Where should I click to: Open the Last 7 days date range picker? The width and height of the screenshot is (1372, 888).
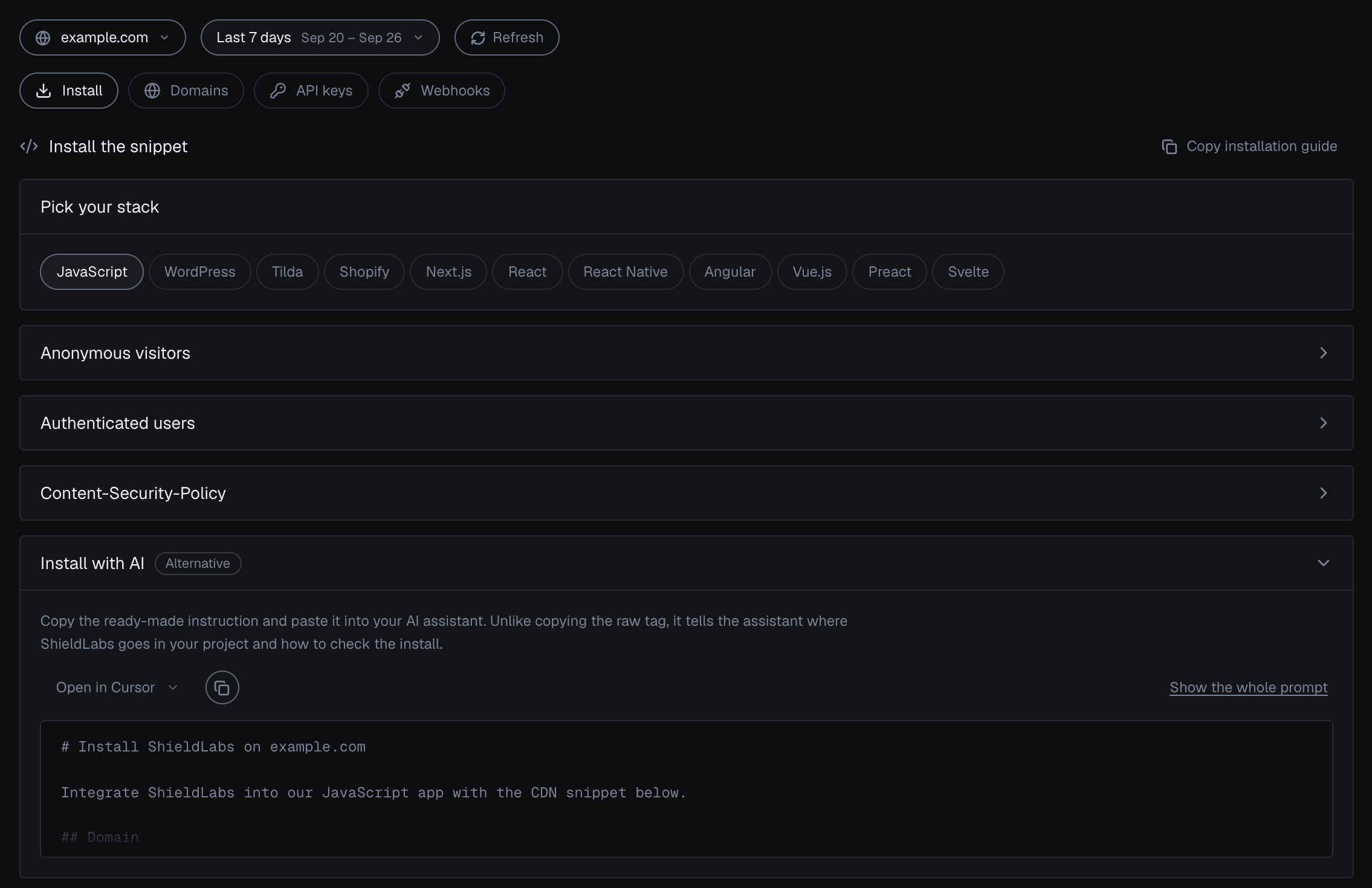[320, 37]
